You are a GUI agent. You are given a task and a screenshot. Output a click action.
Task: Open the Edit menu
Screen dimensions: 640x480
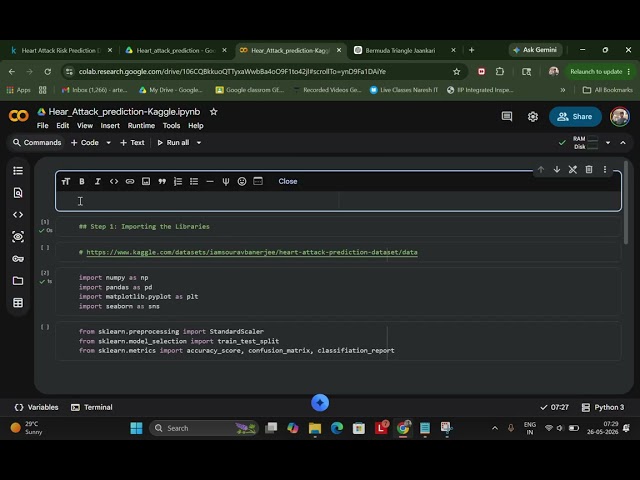(x=62, y=126)
